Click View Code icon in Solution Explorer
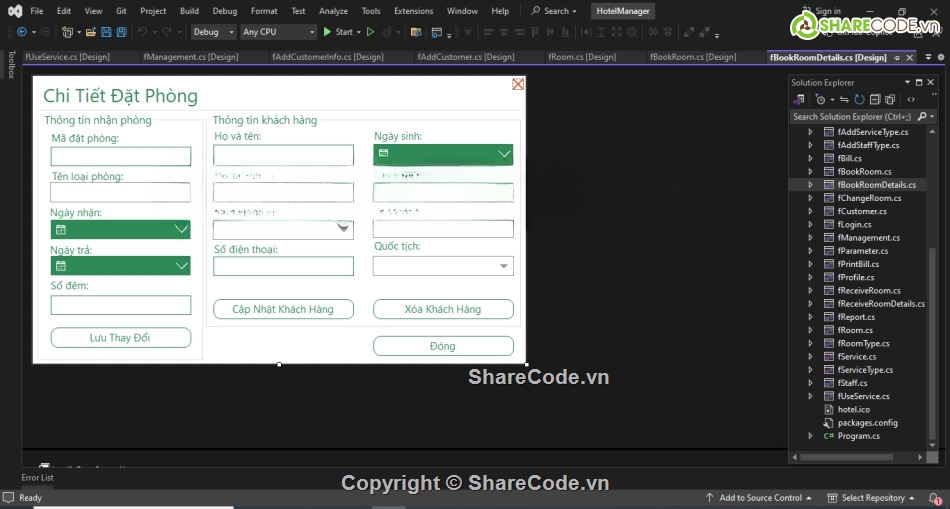The width and height of the screenshot is (950, 509). pos(911,99)
